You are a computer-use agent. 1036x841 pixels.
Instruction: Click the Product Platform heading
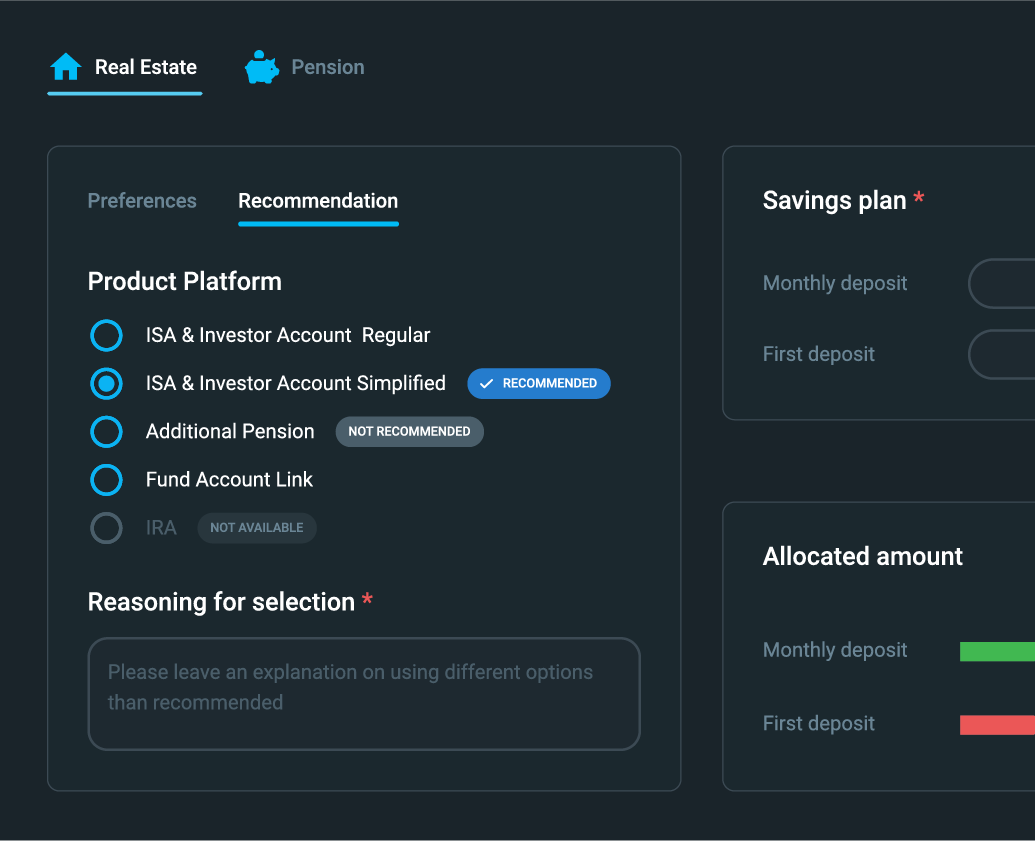point(185,281)
